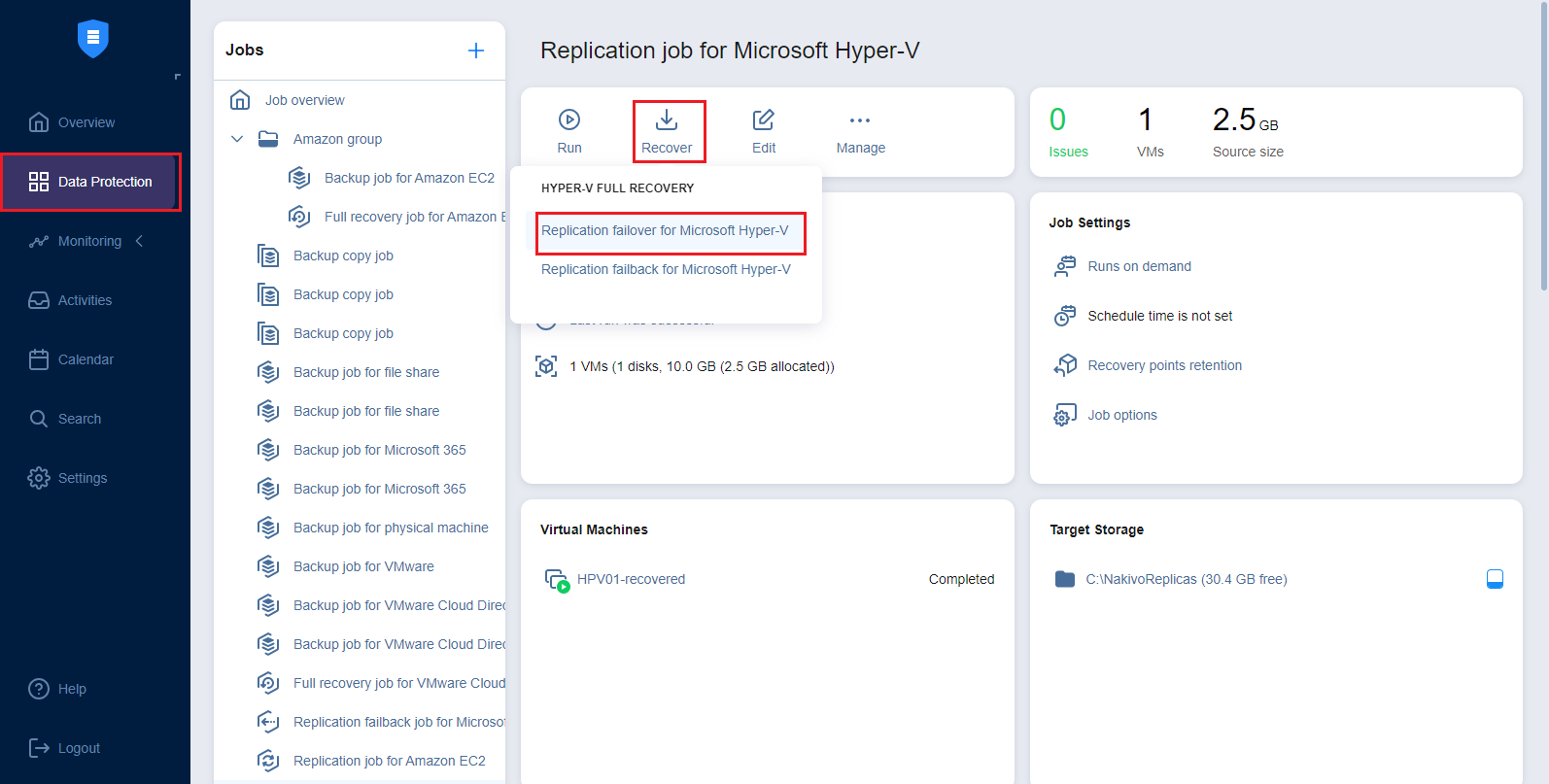
Task: Select Backup job for VMware
Action: coord(363,566)
